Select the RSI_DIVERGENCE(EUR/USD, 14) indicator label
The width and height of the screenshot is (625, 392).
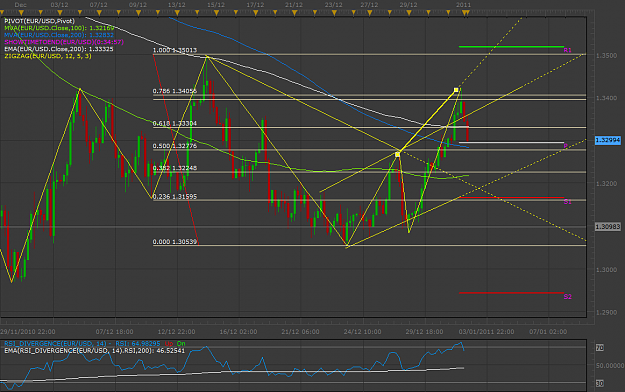point(56,344)
